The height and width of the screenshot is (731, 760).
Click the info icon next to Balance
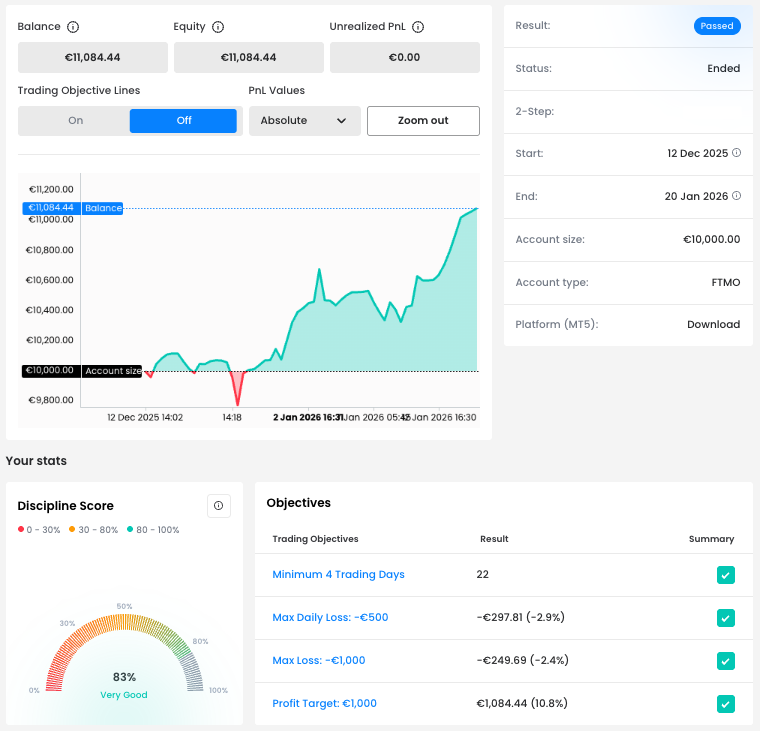(74, 27)
